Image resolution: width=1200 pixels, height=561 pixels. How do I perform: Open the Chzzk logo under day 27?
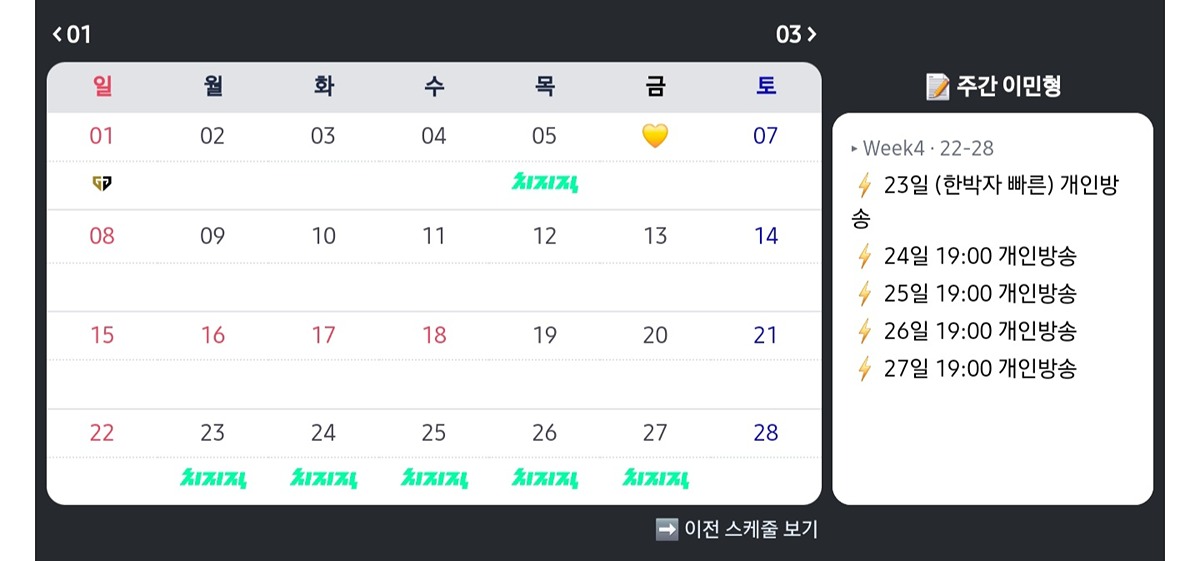655,479
